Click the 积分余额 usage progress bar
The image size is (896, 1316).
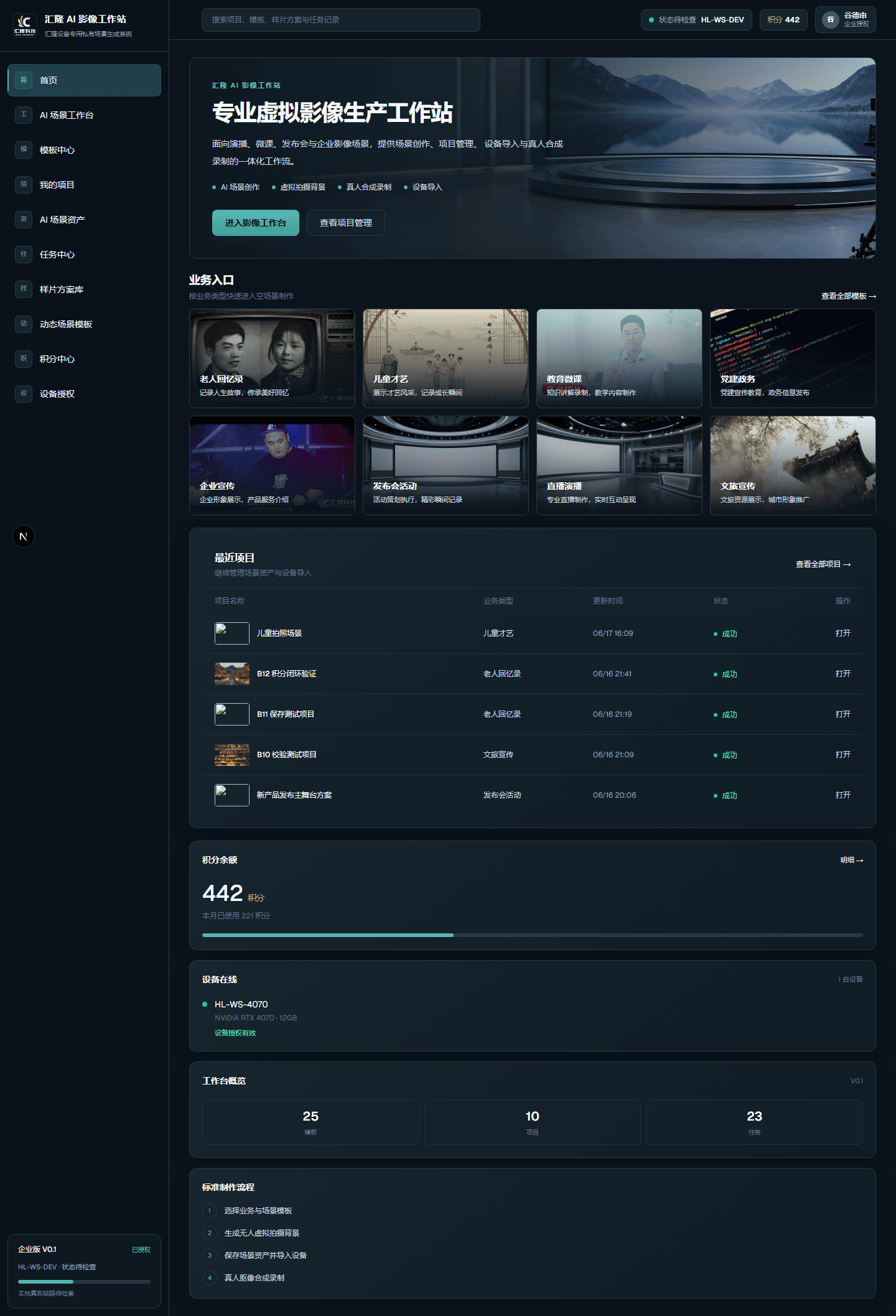tap(533, 935)
